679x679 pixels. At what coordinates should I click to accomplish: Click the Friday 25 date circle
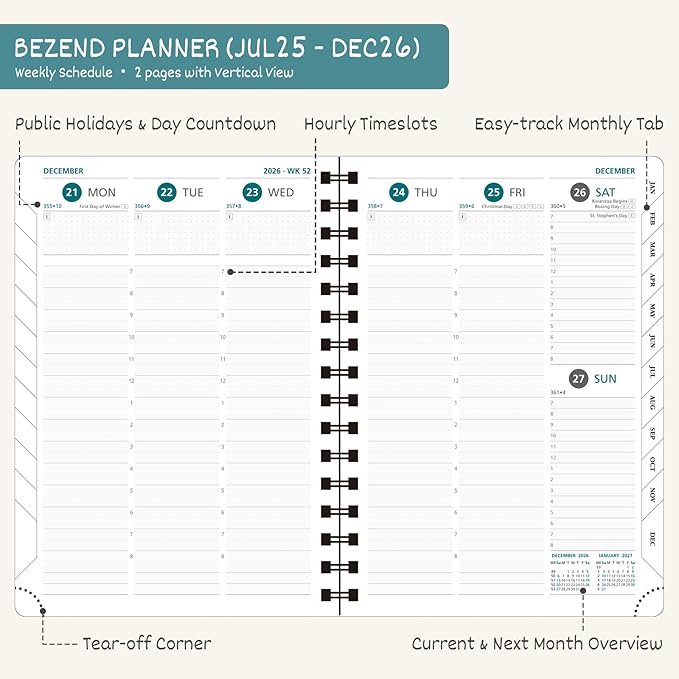click(492, 192)
